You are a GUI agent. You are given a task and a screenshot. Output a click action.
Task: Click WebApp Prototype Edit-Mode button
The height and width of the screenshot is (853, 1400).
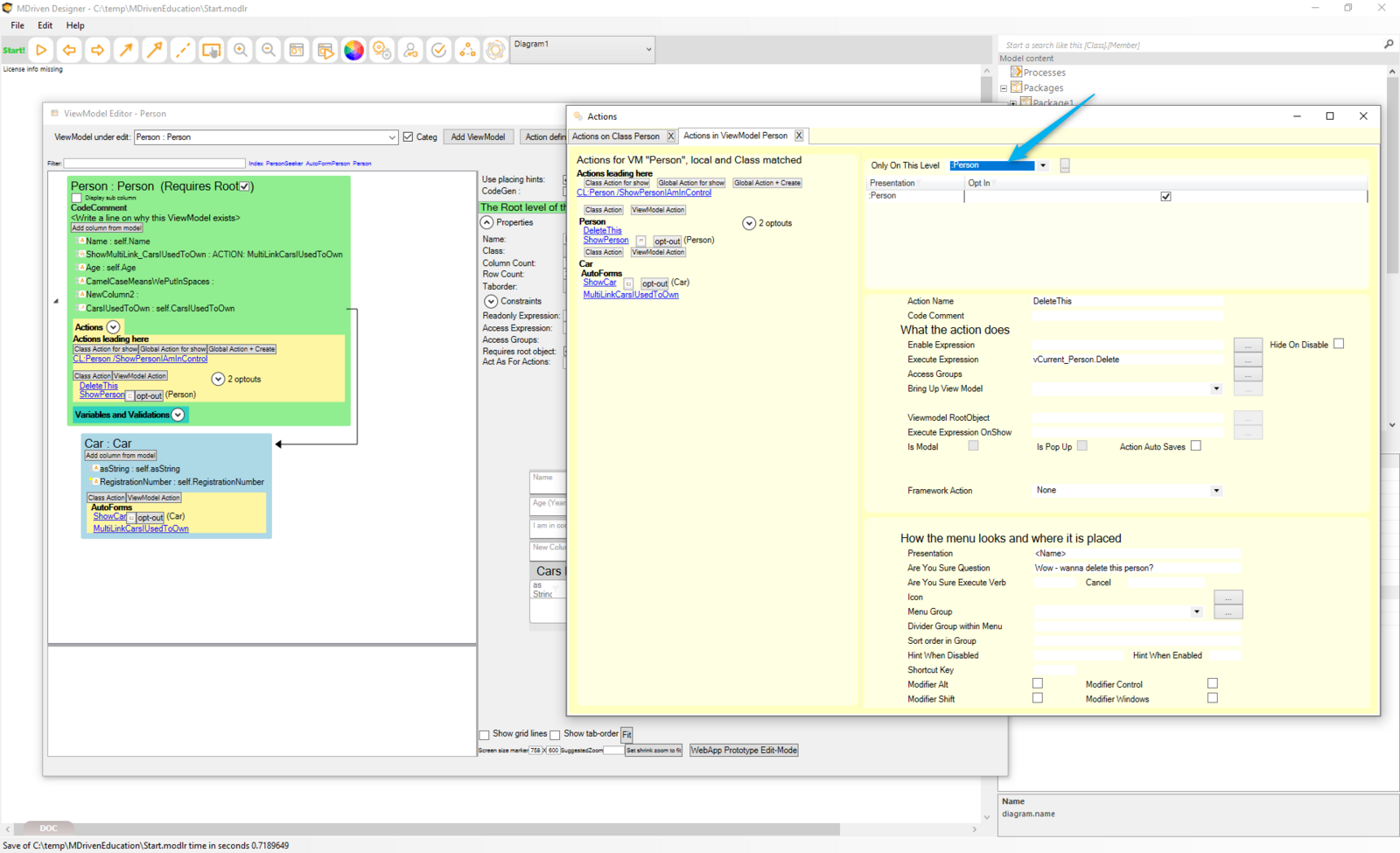tap(744, 750)
